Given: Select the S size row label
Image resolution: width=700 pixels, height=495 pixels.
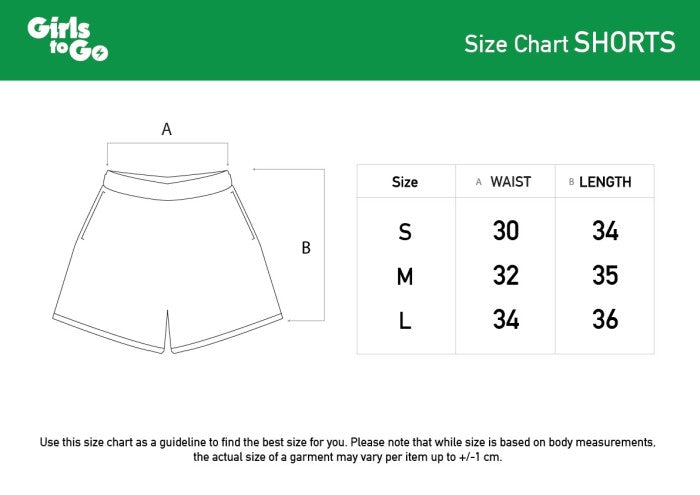Looking at the screenshot, I should tap(405, 232).
